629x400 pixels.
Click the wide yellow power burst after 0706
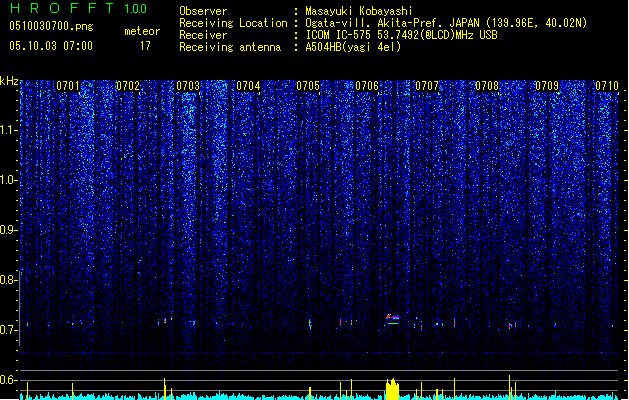click(x=392, y=388)
